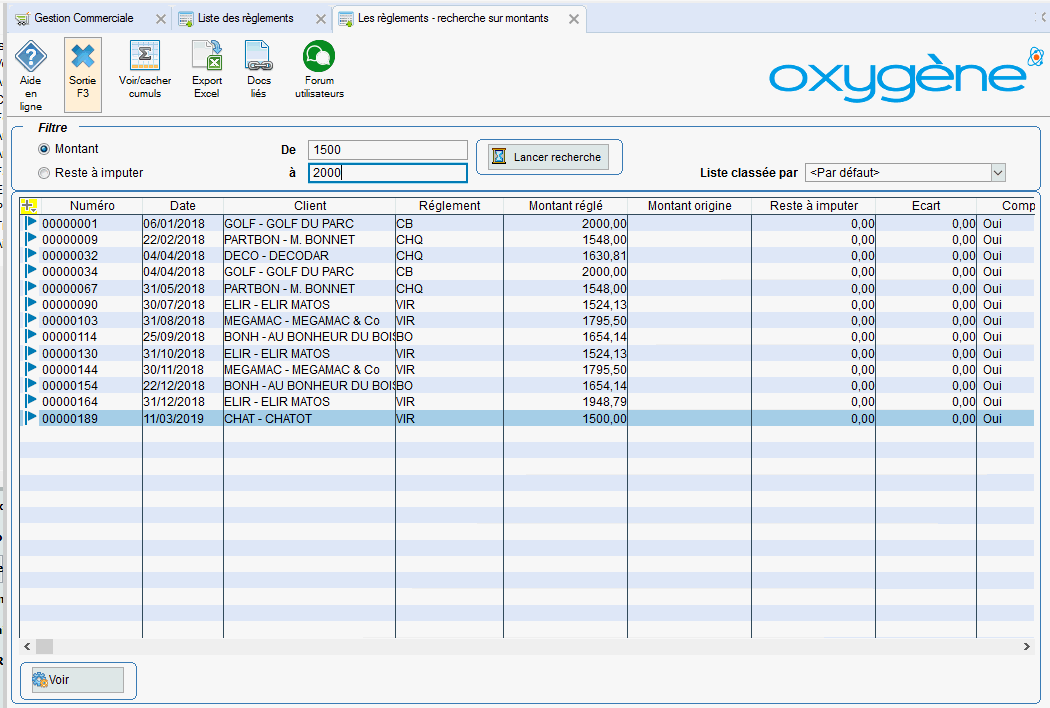Sort by the Numéro column header
Screen dimensions: 1050x708
[x=92, y=206]
